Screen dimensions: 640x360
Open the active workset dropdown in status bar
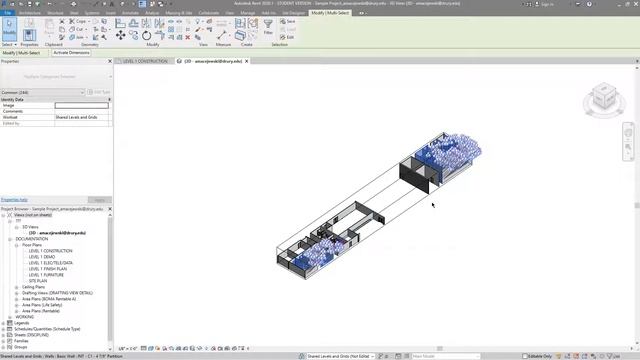pyautogui.click(x=340, y=356)
